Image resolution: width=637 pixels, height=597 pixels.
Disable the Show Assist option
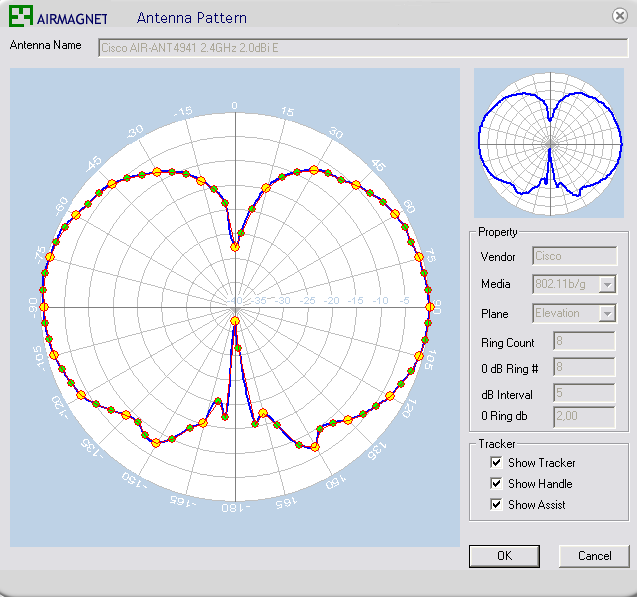(496, 505)
